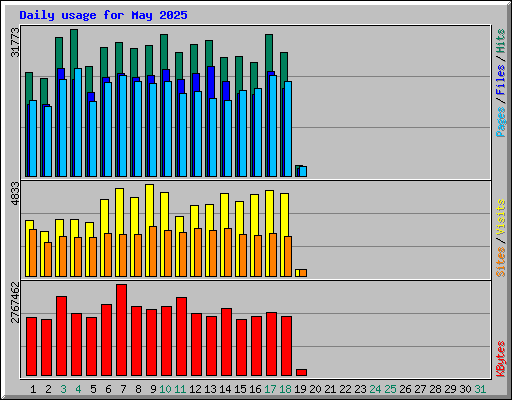
Task: Select the tiny red KBytes bar for day 19
Action: click(301, 372)
